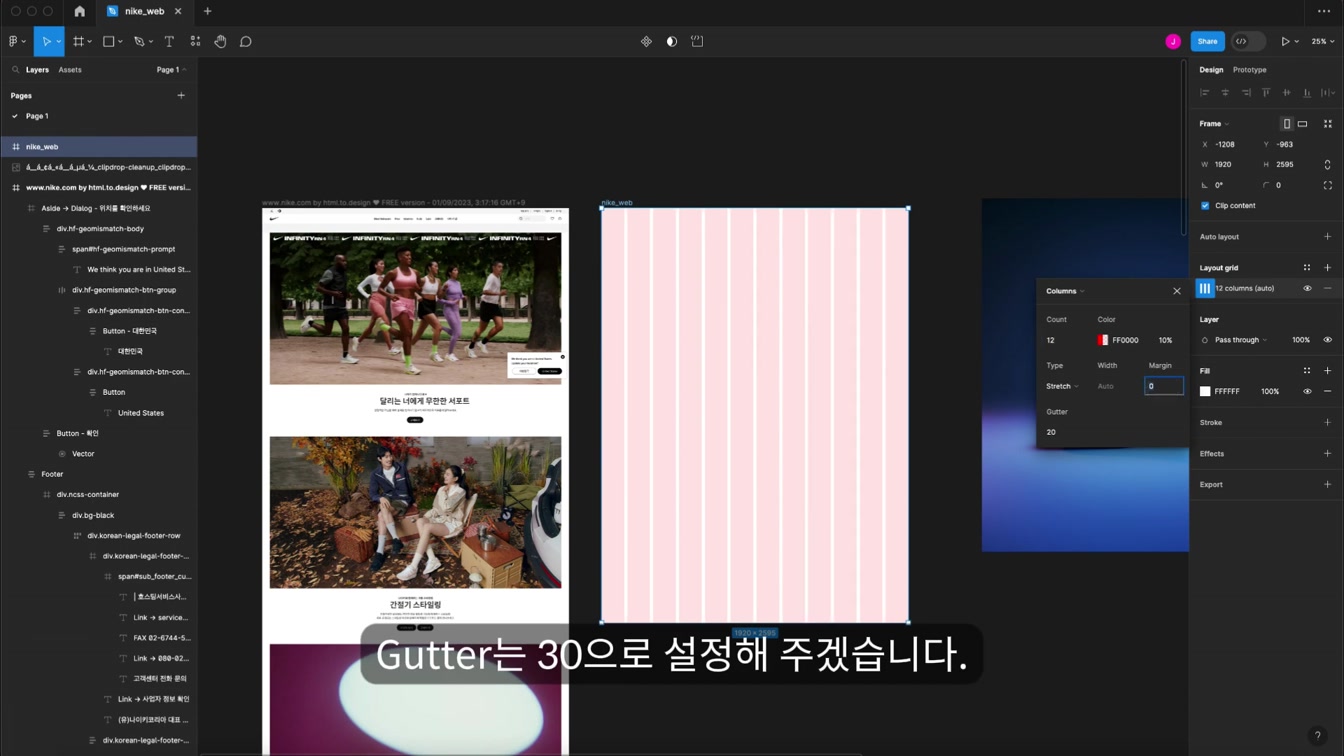Click the Home icon in tab bar

point(80,11)
